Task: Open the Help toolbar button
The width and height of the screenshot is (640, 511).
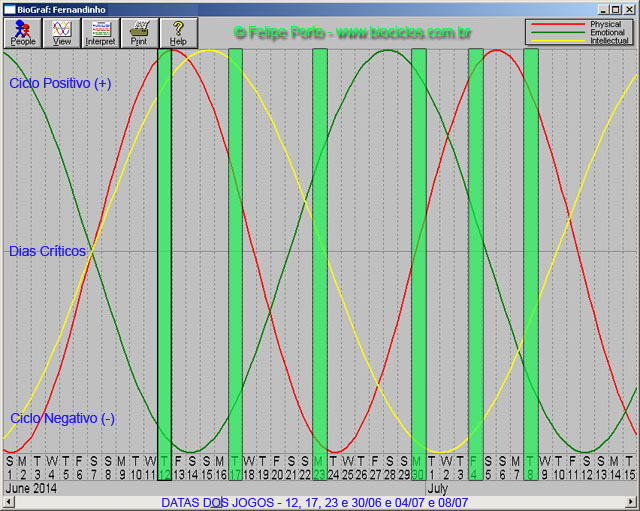Action: coord(178,33)
